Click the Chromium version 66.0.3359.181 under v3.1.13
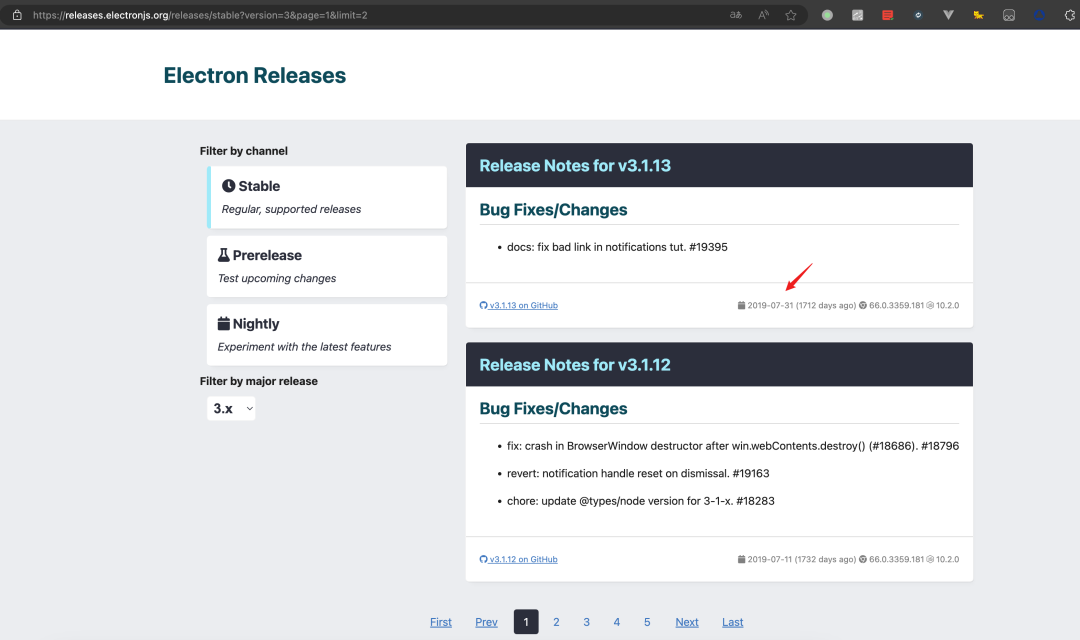 pyautogui.click(x=896, y=305)
